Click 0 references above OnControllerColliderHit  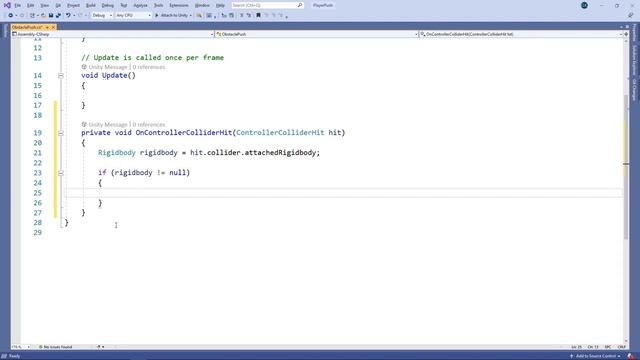(x=149, y=124)
